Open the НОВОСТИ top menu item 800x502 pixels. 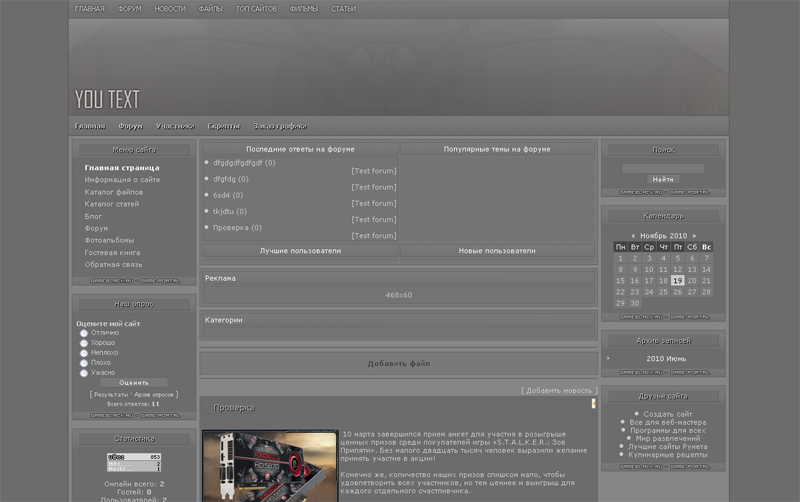click(x=170, y=9)
